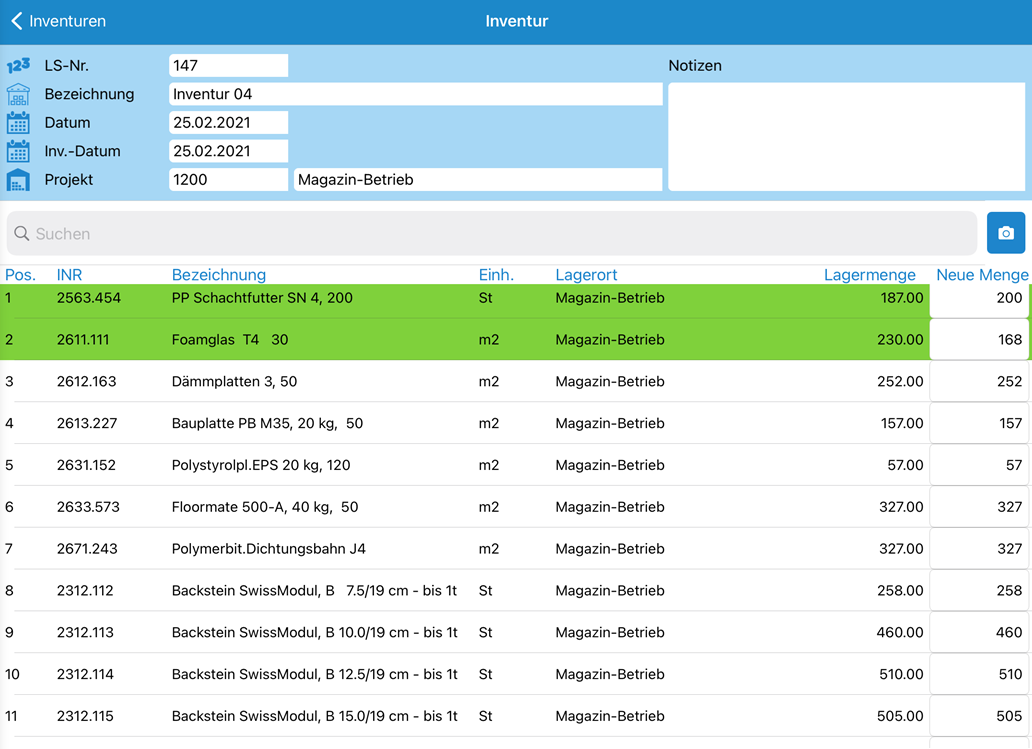Sort by the Einh. column header
Viewport: 1032px width, 749px height.
coord(496,275)
